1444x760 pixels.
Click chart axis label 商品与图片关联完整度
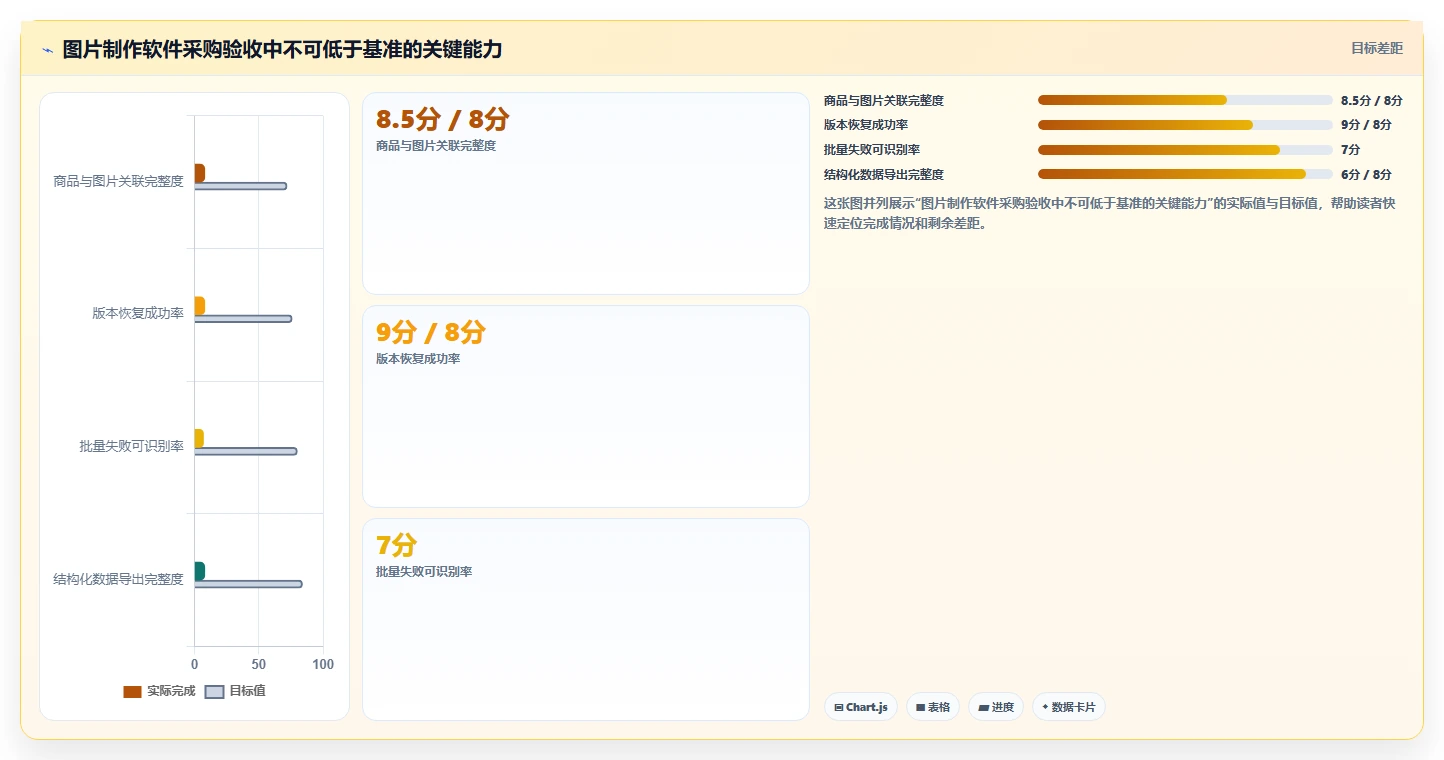point(119,181)
